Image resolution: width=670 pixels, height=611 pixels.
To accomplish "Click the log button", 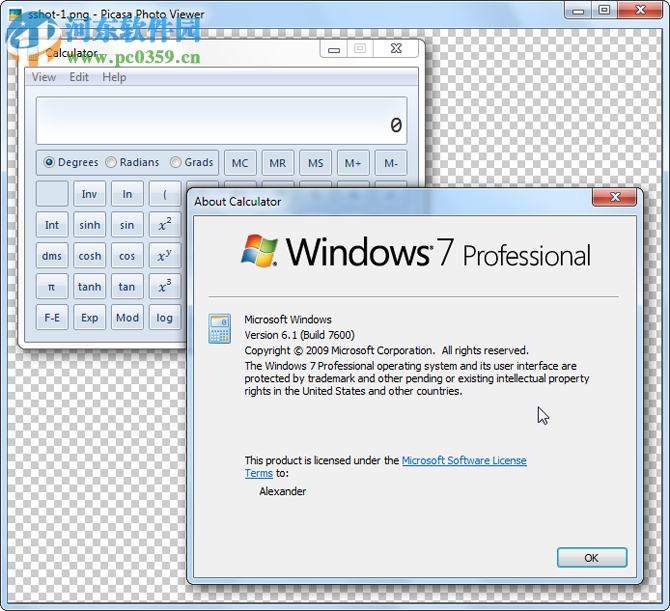I will pos(165,317).
